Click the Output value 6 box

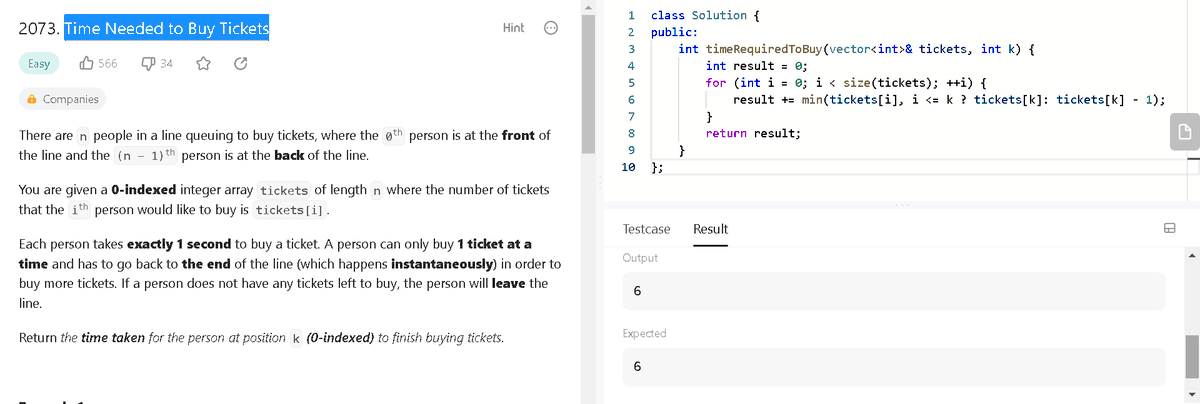click(x=893, y=291)
